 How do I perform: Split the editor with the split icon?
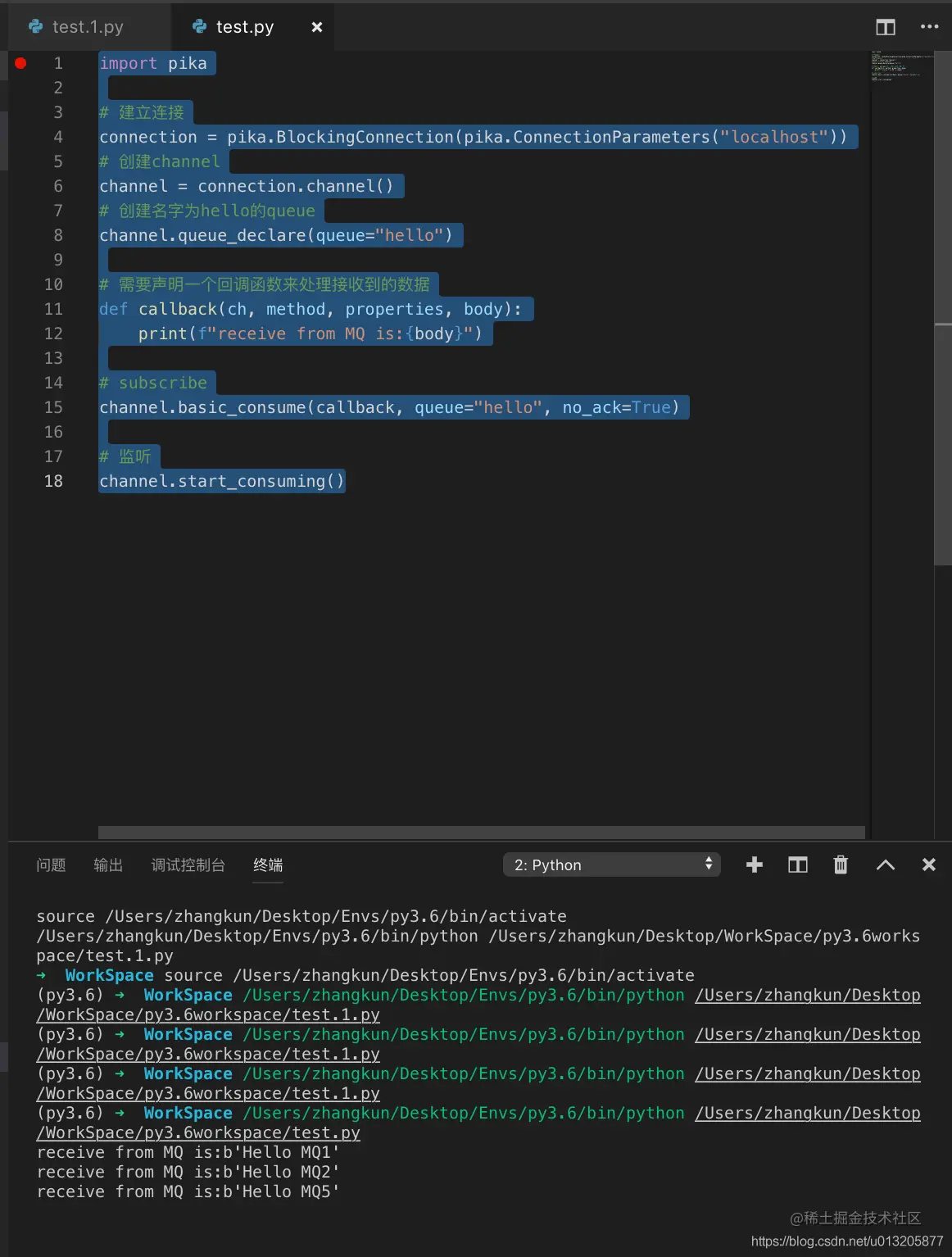coord(886,27)
